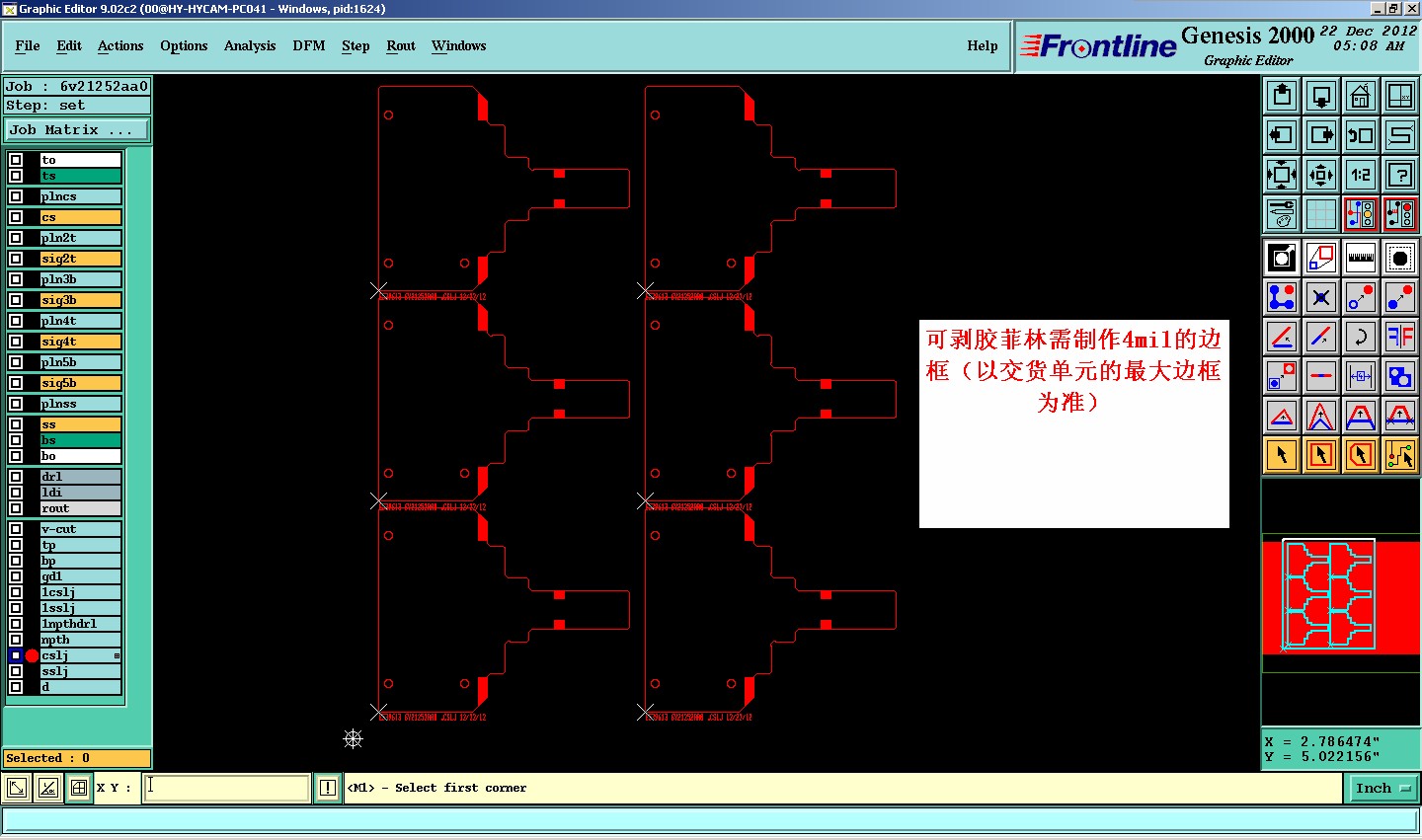Toggle display of the cslj layer
The width and height of the screenshot is (1422, 840).
16,655
